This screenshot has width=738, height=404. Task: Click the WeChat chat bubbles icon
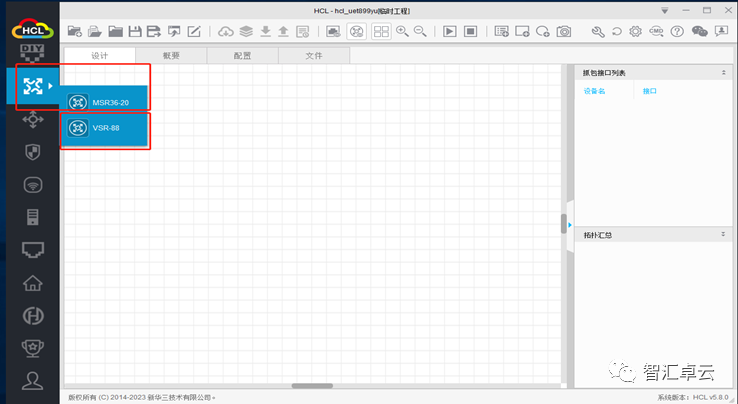pos(699,32)
